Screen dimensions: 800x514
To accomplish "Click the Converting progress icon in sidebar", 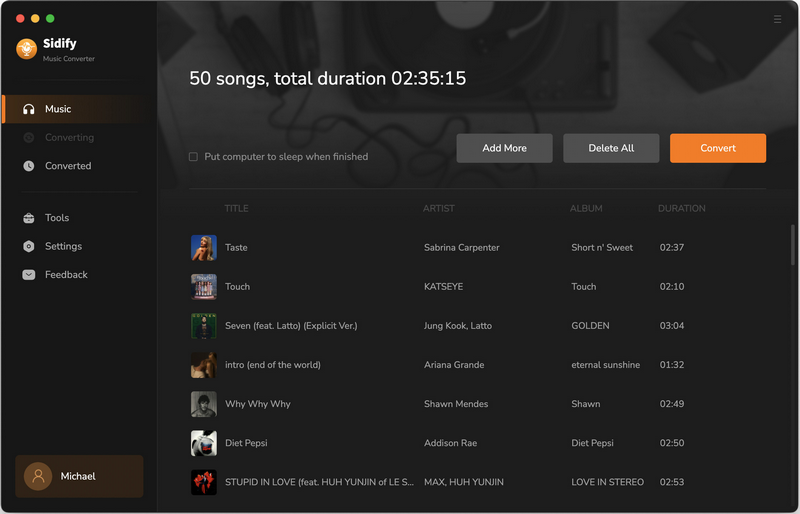I will pos(29,137).
